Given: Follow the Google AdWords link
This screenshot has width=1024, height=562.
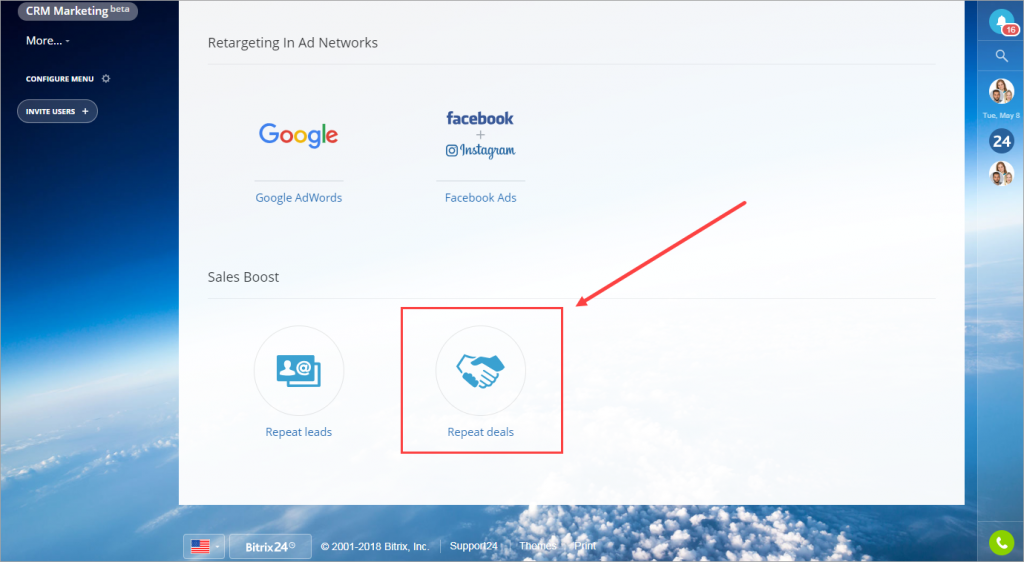Looking at the screenshot, I should tap(298, 198).
